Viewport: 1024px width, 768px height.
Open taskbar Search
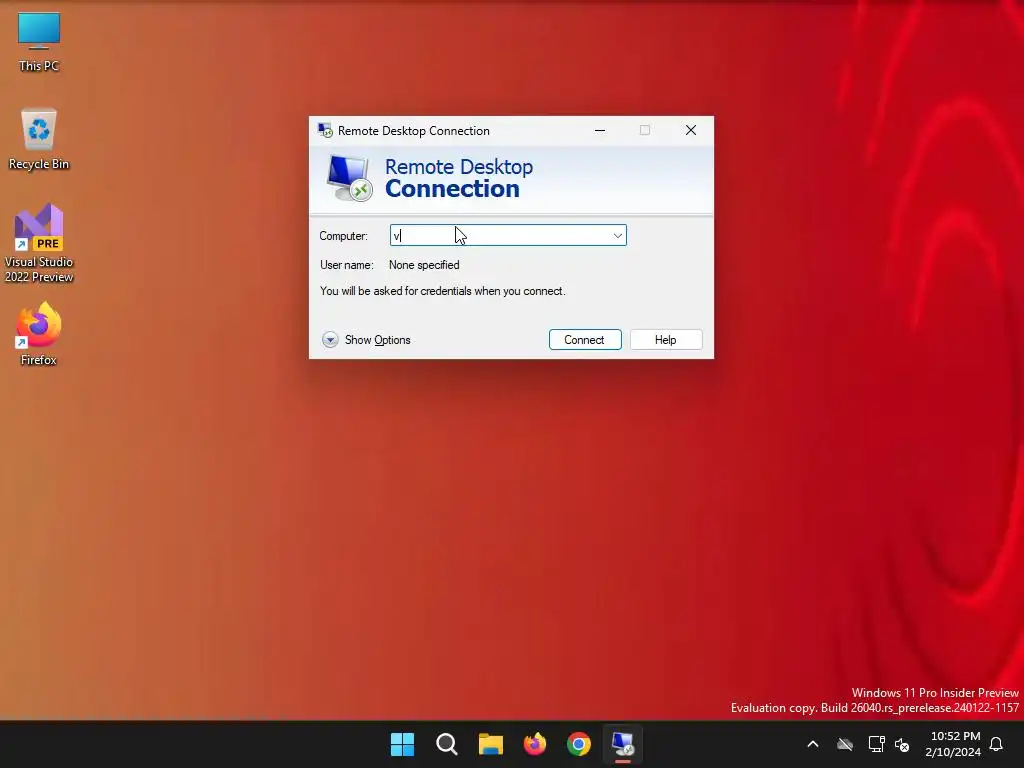[447, 744]
